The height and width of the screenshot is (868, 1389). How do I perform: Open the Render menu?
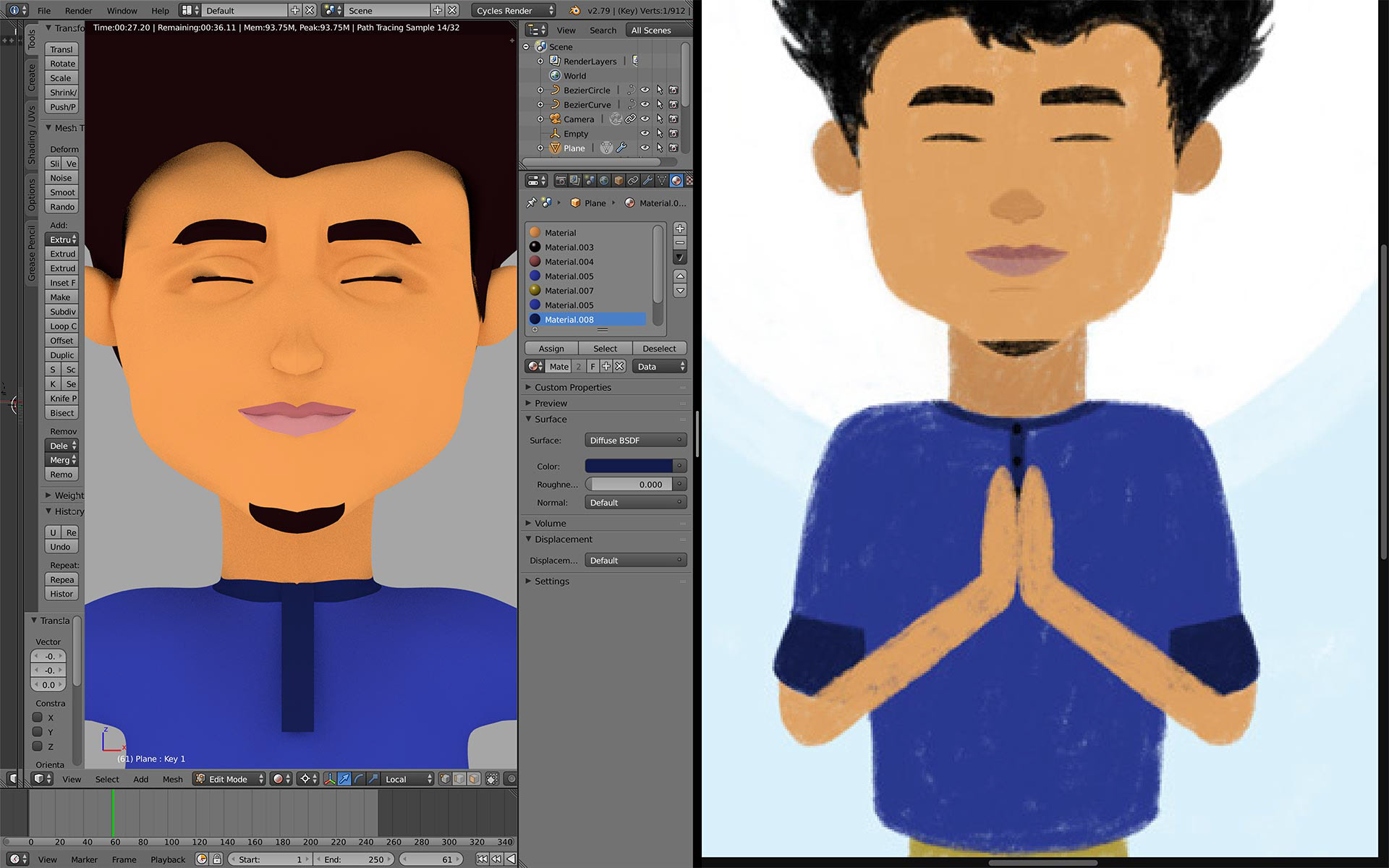78,11
